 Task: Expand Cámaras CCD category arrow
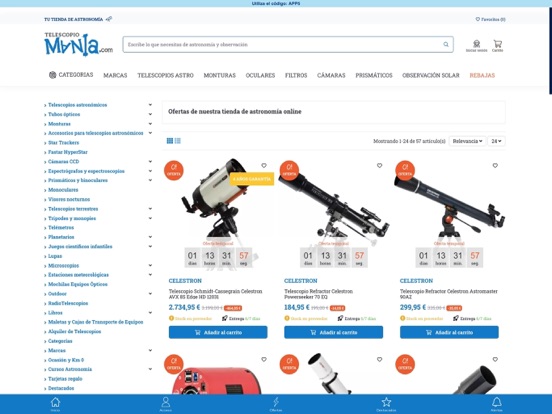click(x=150, y=161)
